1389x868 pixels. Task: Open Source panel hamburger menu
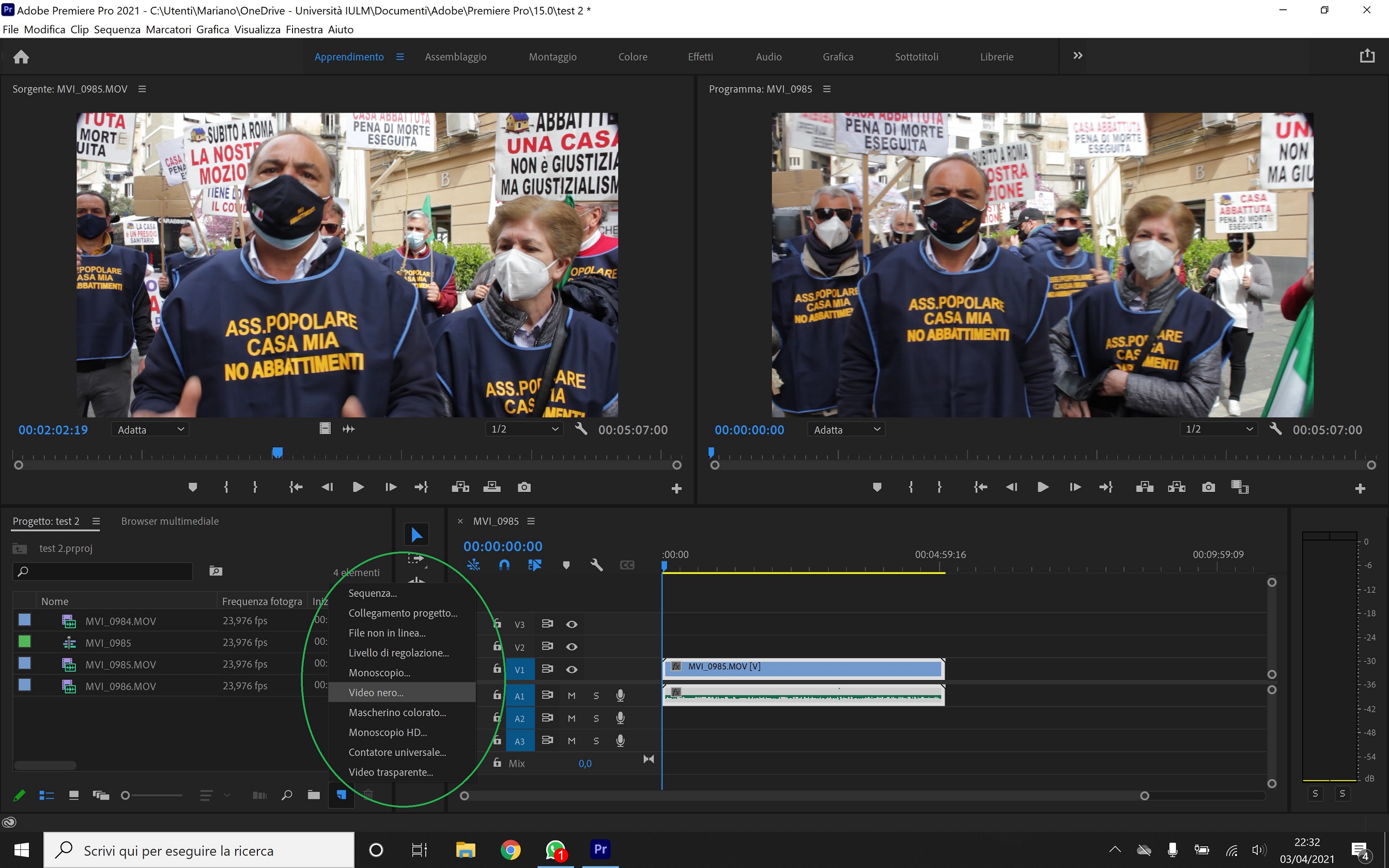tap(142, 89)
